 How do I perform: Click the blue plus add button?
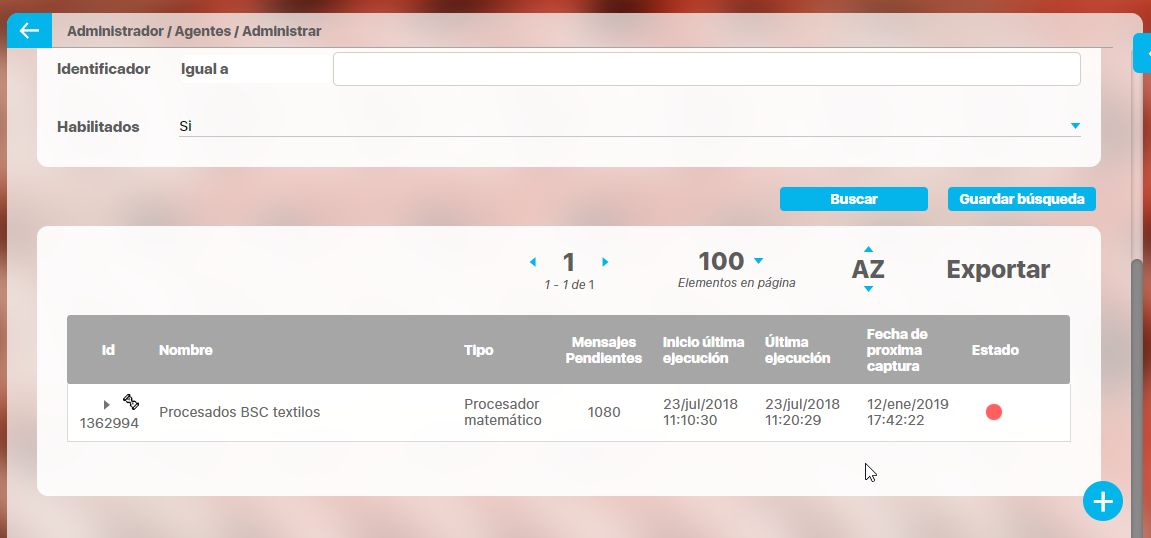coord(1103,501)
